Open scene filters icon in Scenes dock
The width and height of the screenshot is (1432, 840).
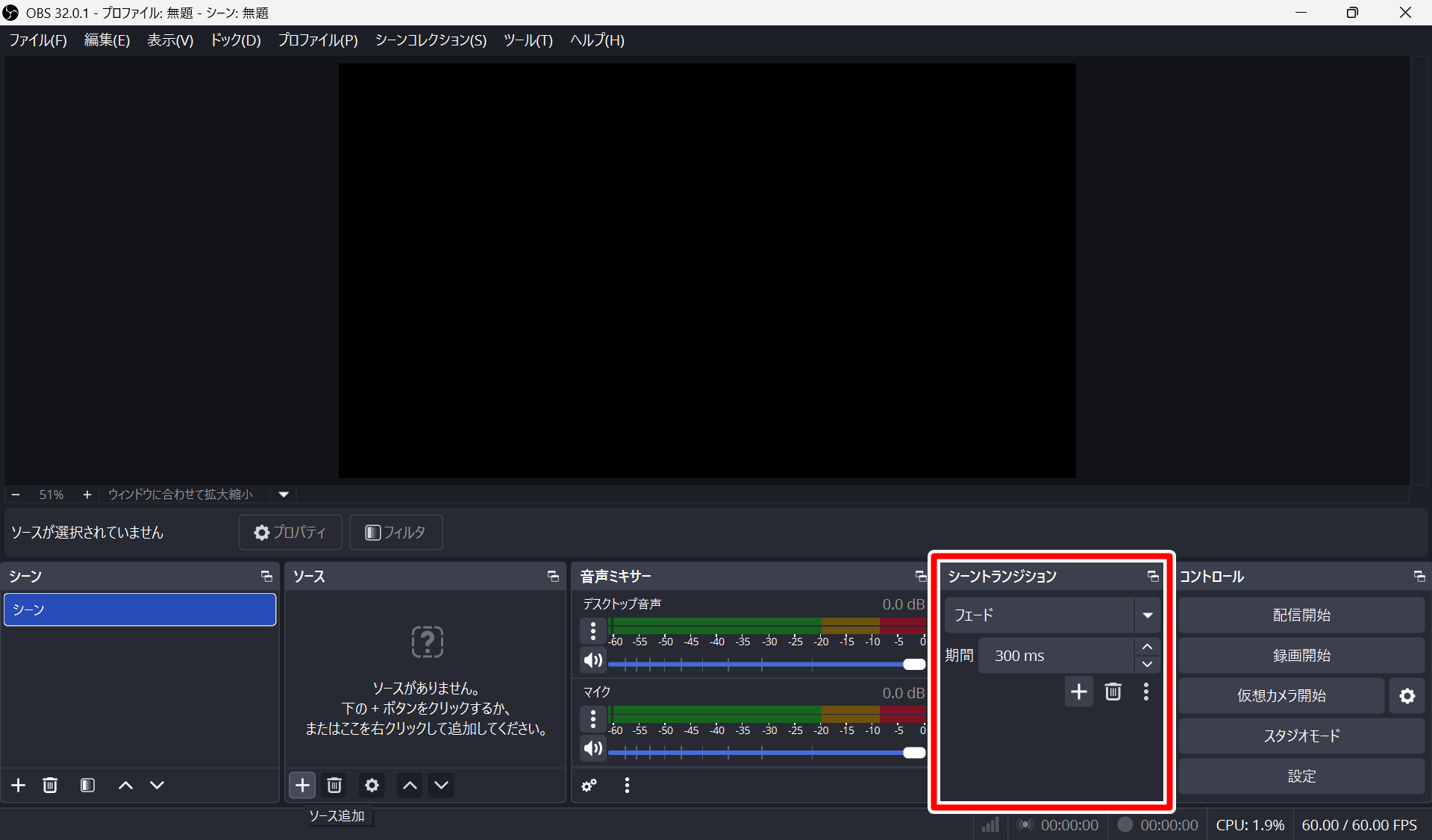coord(87,785)
